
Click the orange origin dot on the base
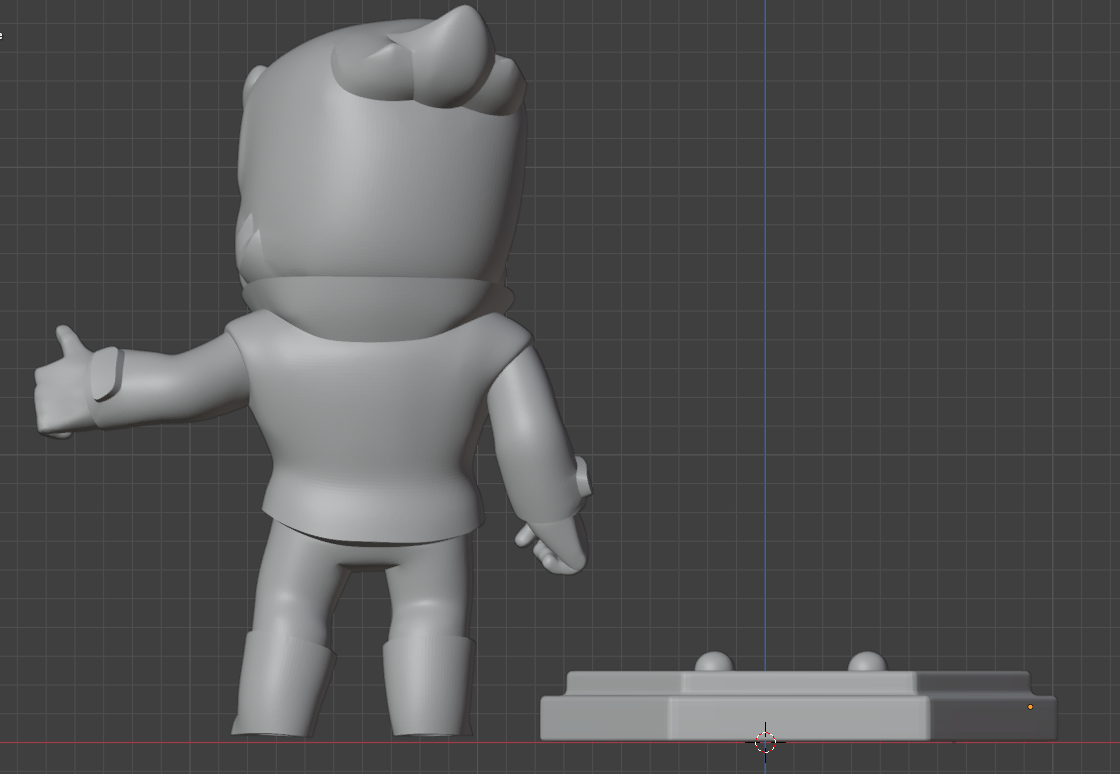pyautogui.click(x=1030, y=707)
